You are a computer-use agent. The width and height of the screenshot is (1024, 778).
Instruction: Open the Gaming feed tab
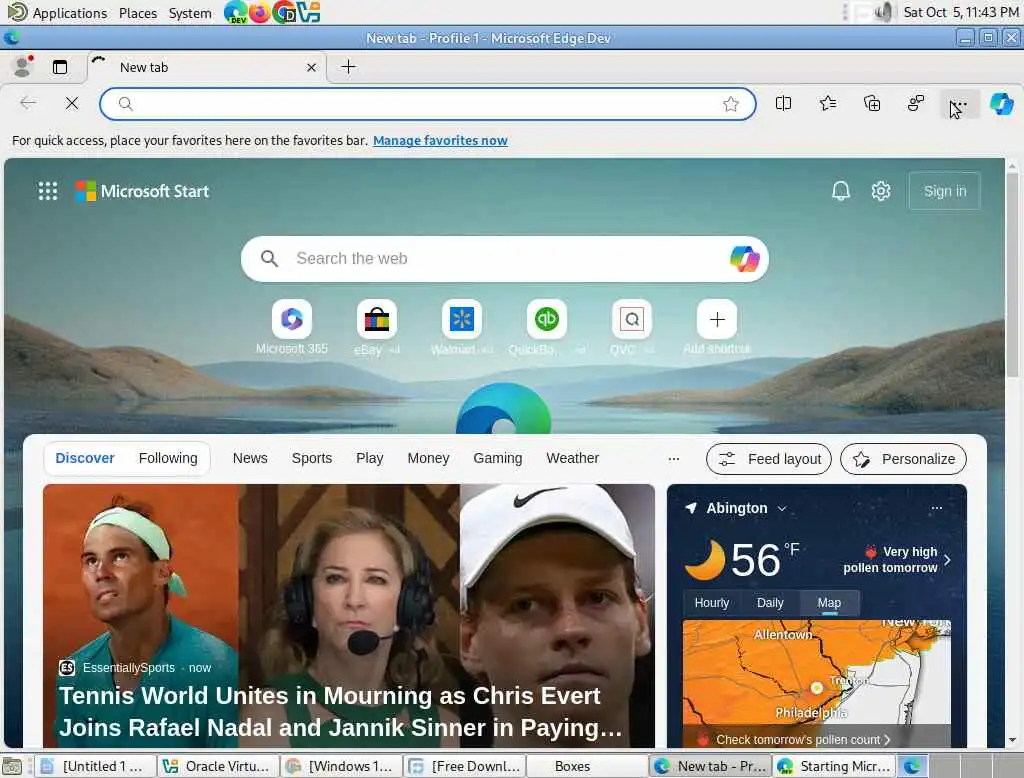pos(498,459)
